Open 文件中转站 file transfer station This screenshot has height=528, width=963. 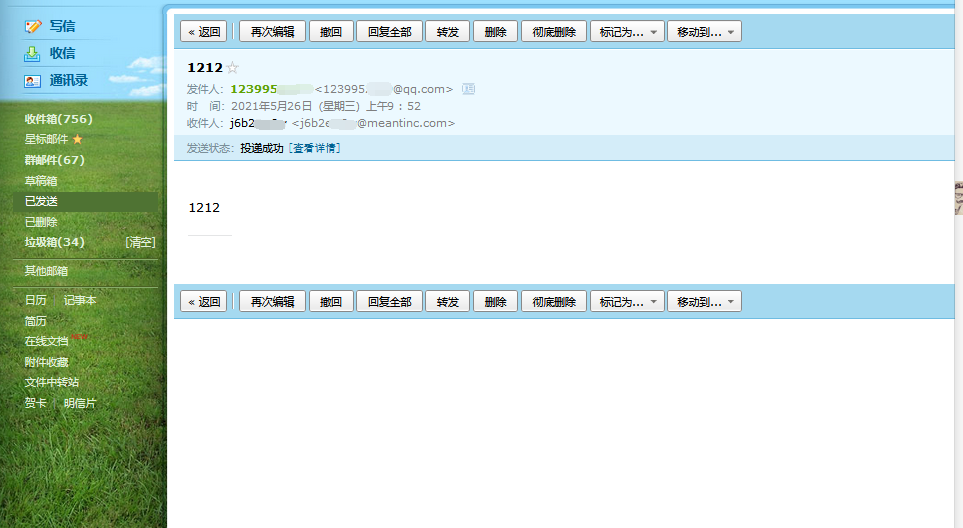(52, 382)
